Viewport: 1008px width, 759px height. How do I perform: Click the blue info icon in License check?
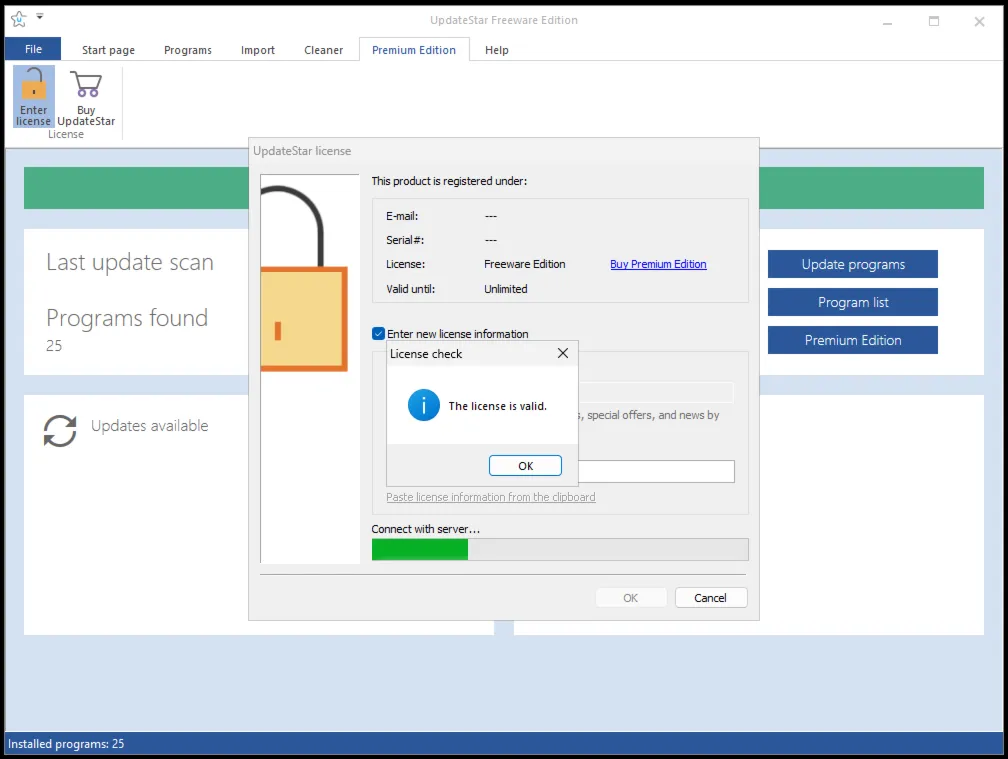pos(424,405)
